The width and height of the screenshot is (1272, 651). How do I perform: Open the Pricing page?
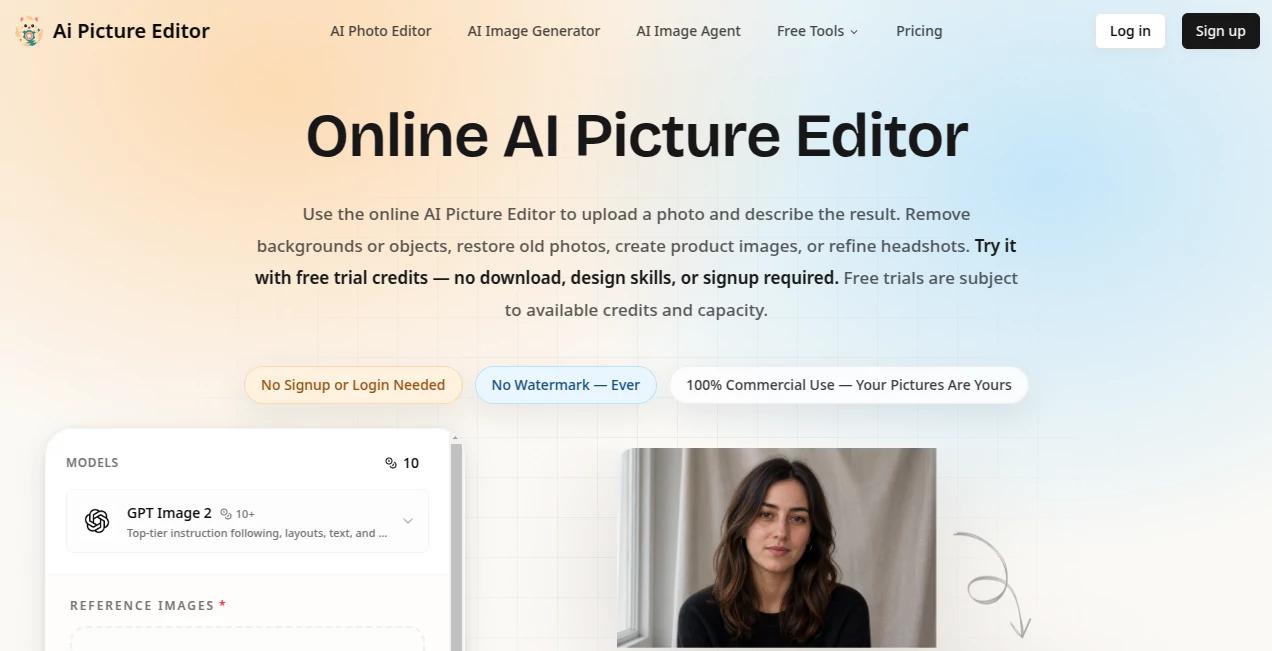tap(919, 31)
